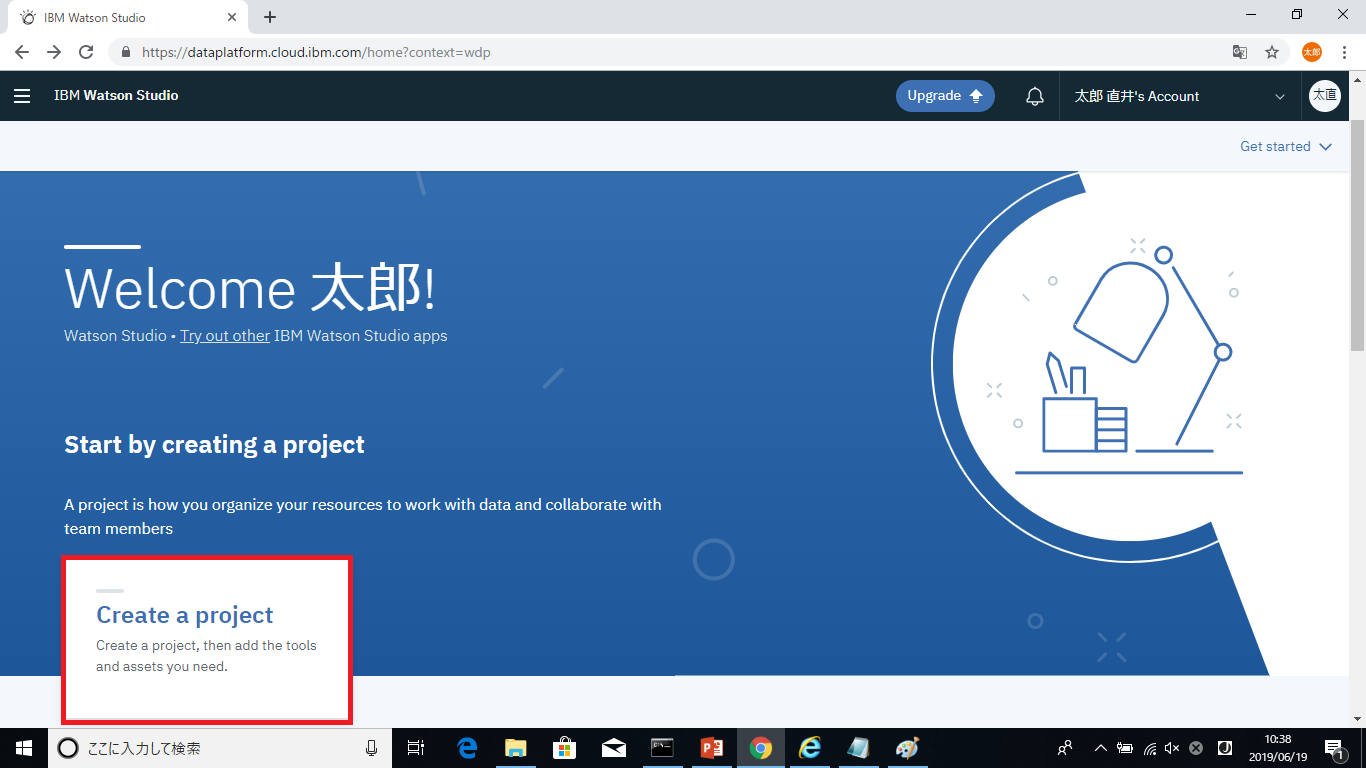Click the Upgrade button
Viewport: 1366px width, 768px height.
(945, 96)
